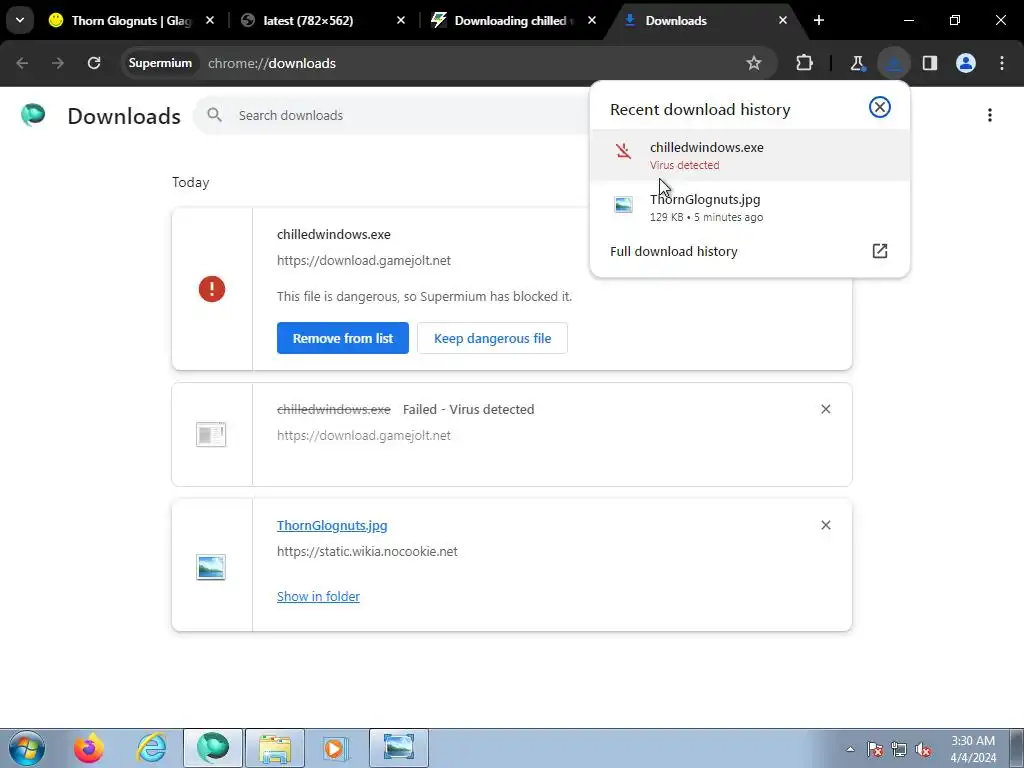
Task: Select ThornGlognuts.jpg in recent download history
Action: click(750, 208)
